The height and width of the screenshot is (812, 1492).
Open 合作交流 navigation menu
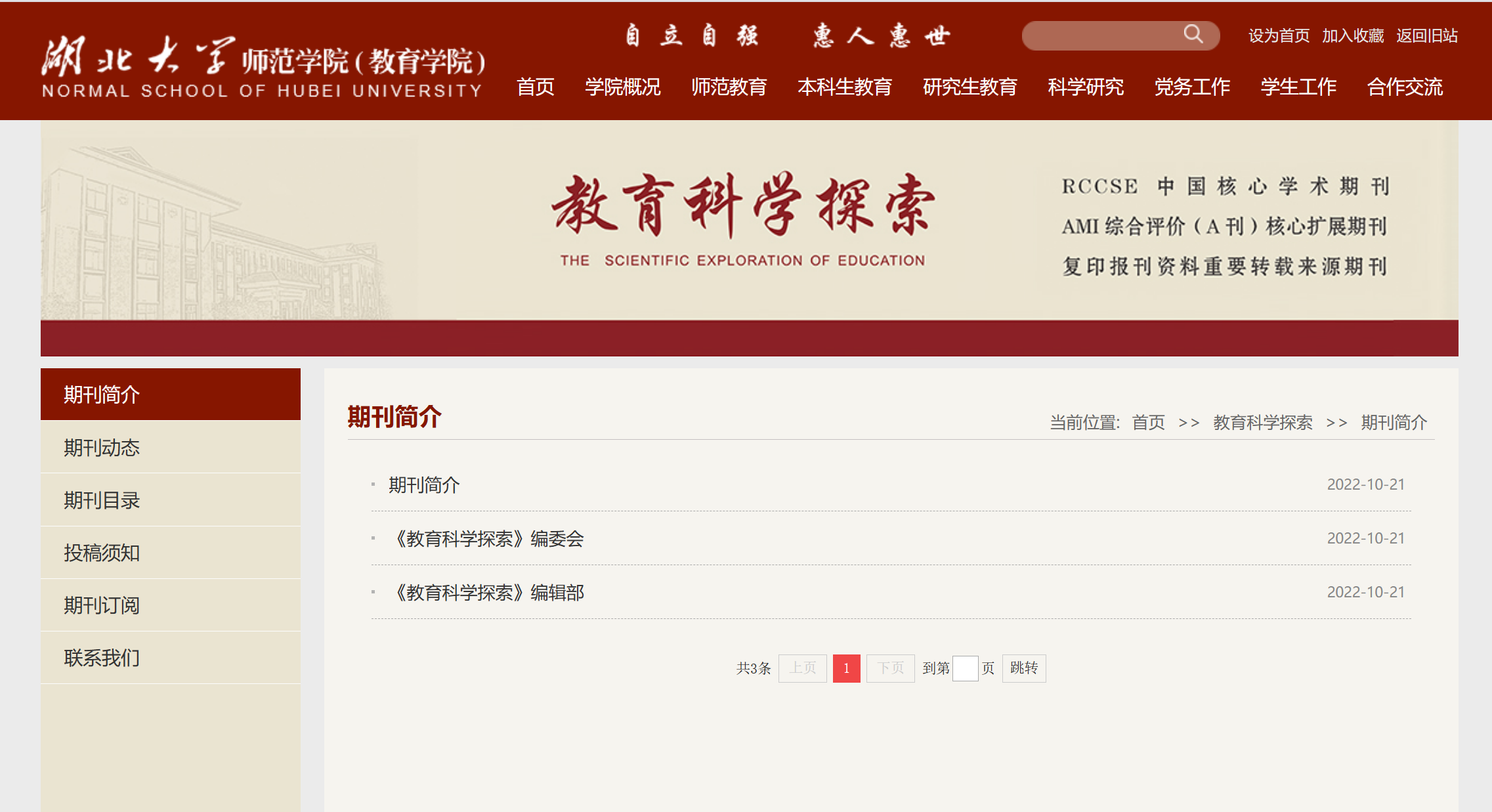coord(1405,87)
